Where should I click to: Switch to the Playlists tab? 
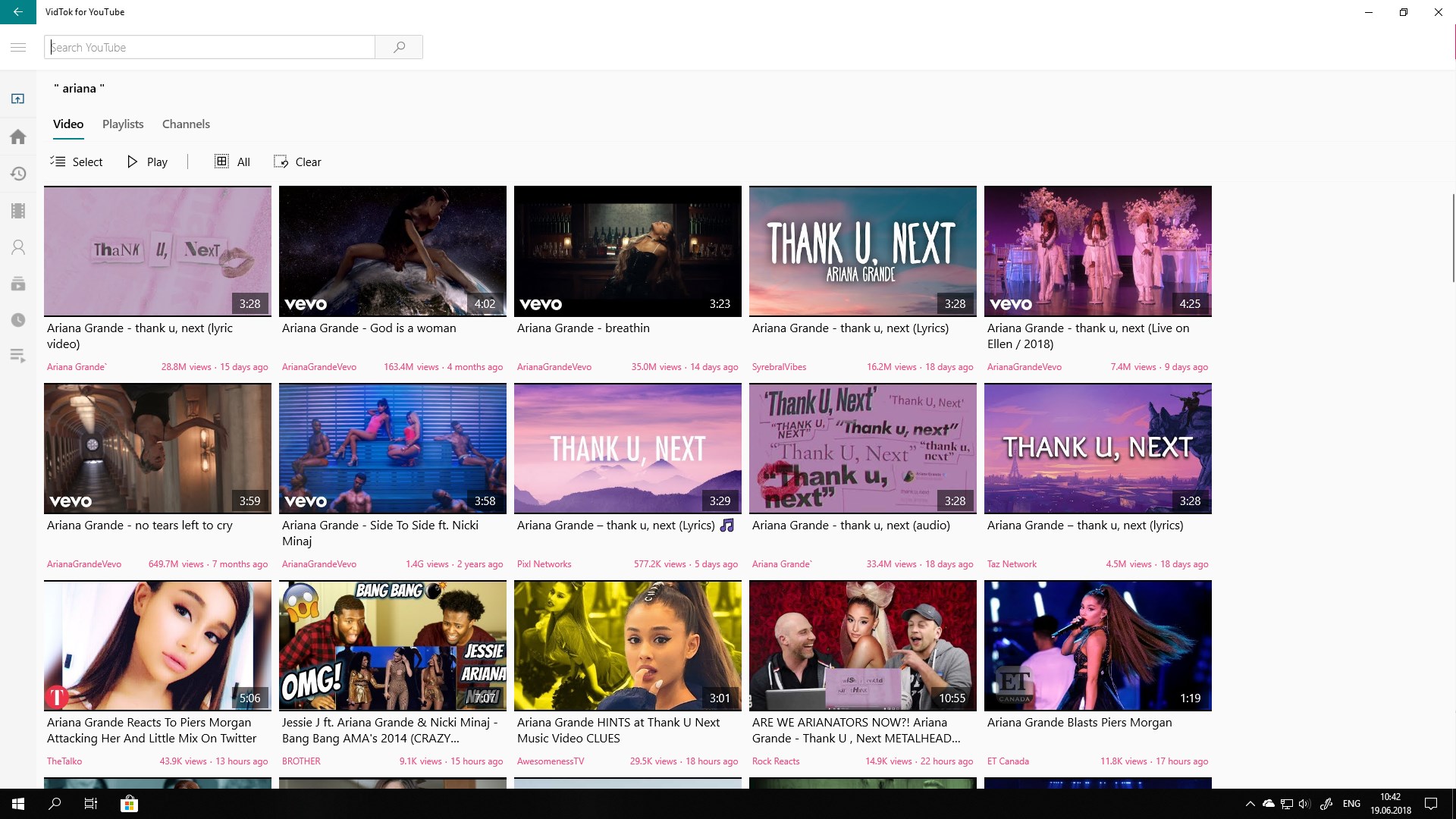click(123, 124)
